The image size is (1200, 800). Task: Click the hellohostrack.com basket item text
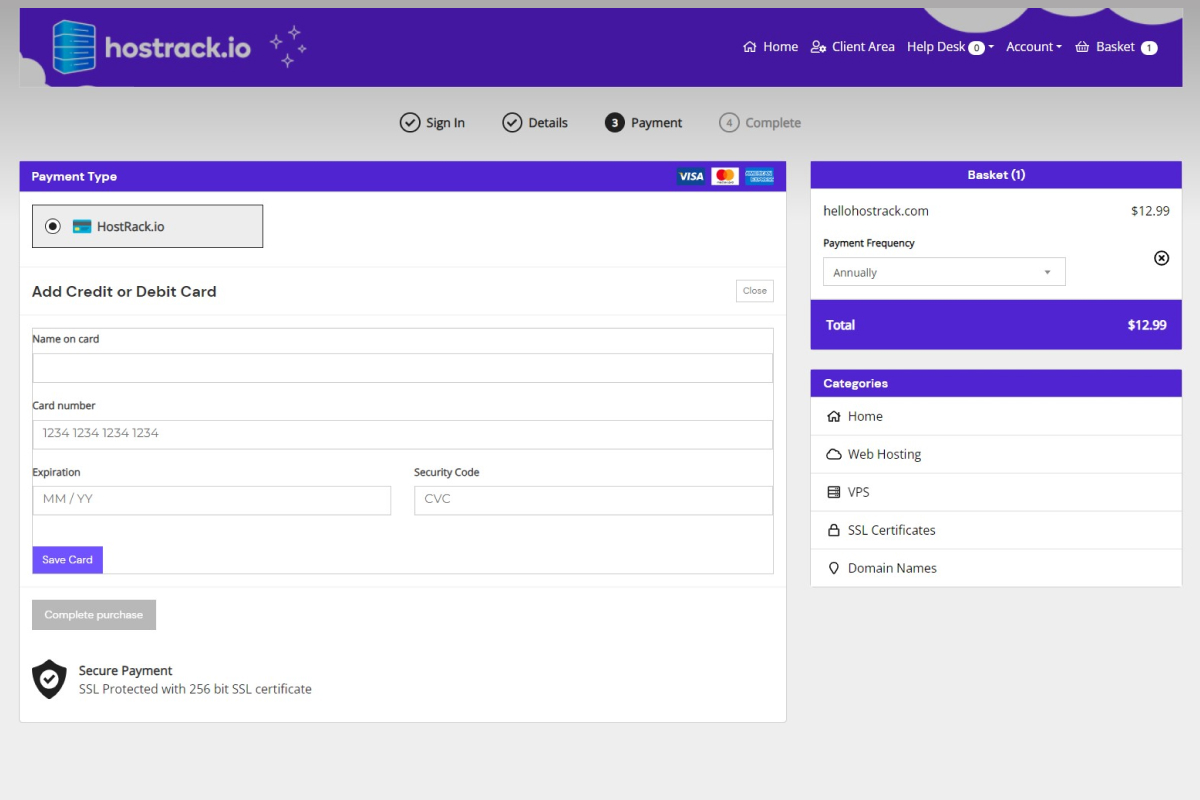click(x=876, y=211)
